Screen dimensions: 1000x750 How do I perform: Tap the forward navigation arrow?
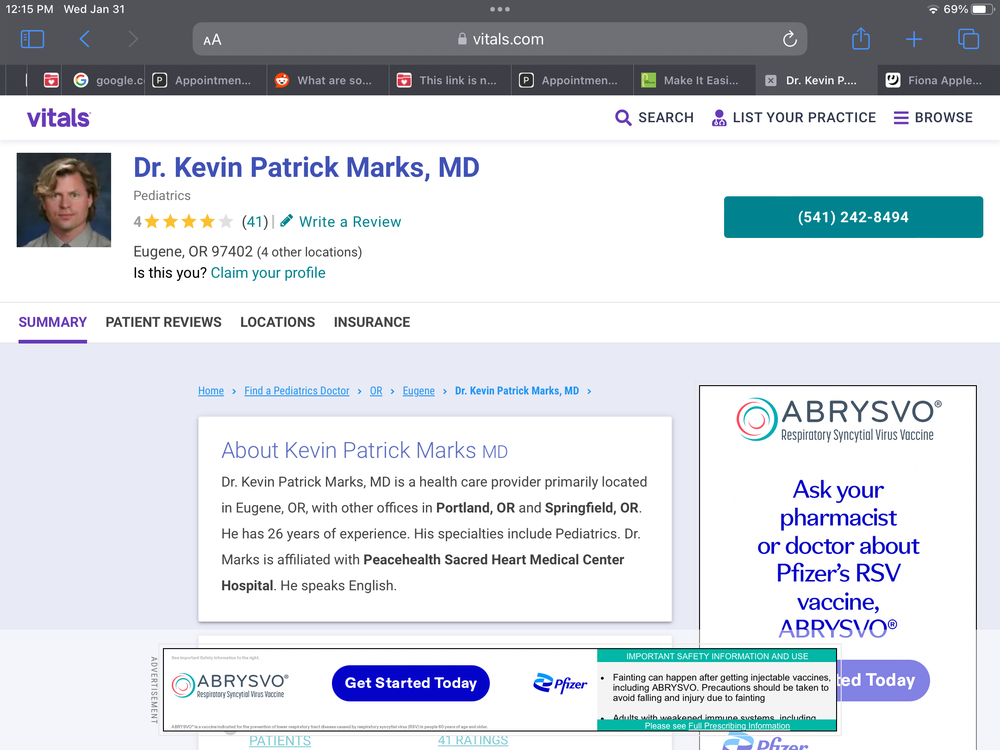133,40
